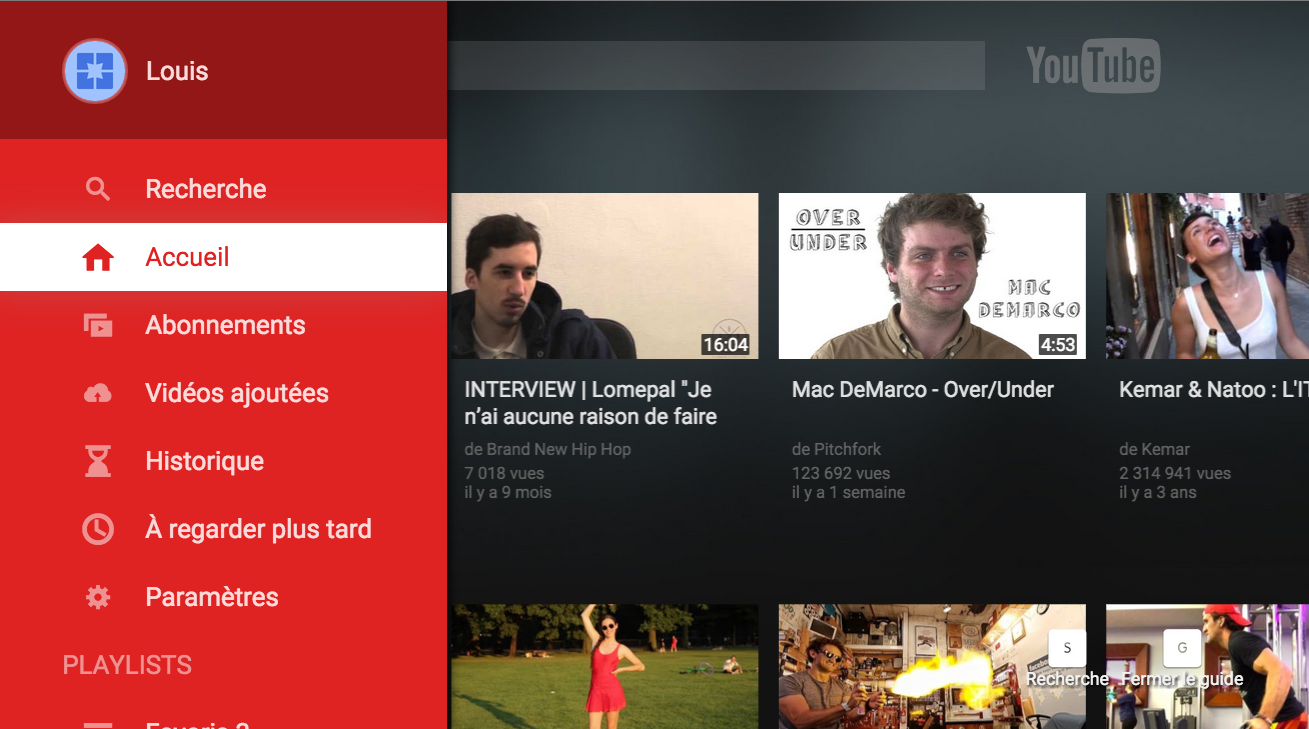1309x729 pixels.
Task: Select the video with woman in red dress
Action: (604, 666)
